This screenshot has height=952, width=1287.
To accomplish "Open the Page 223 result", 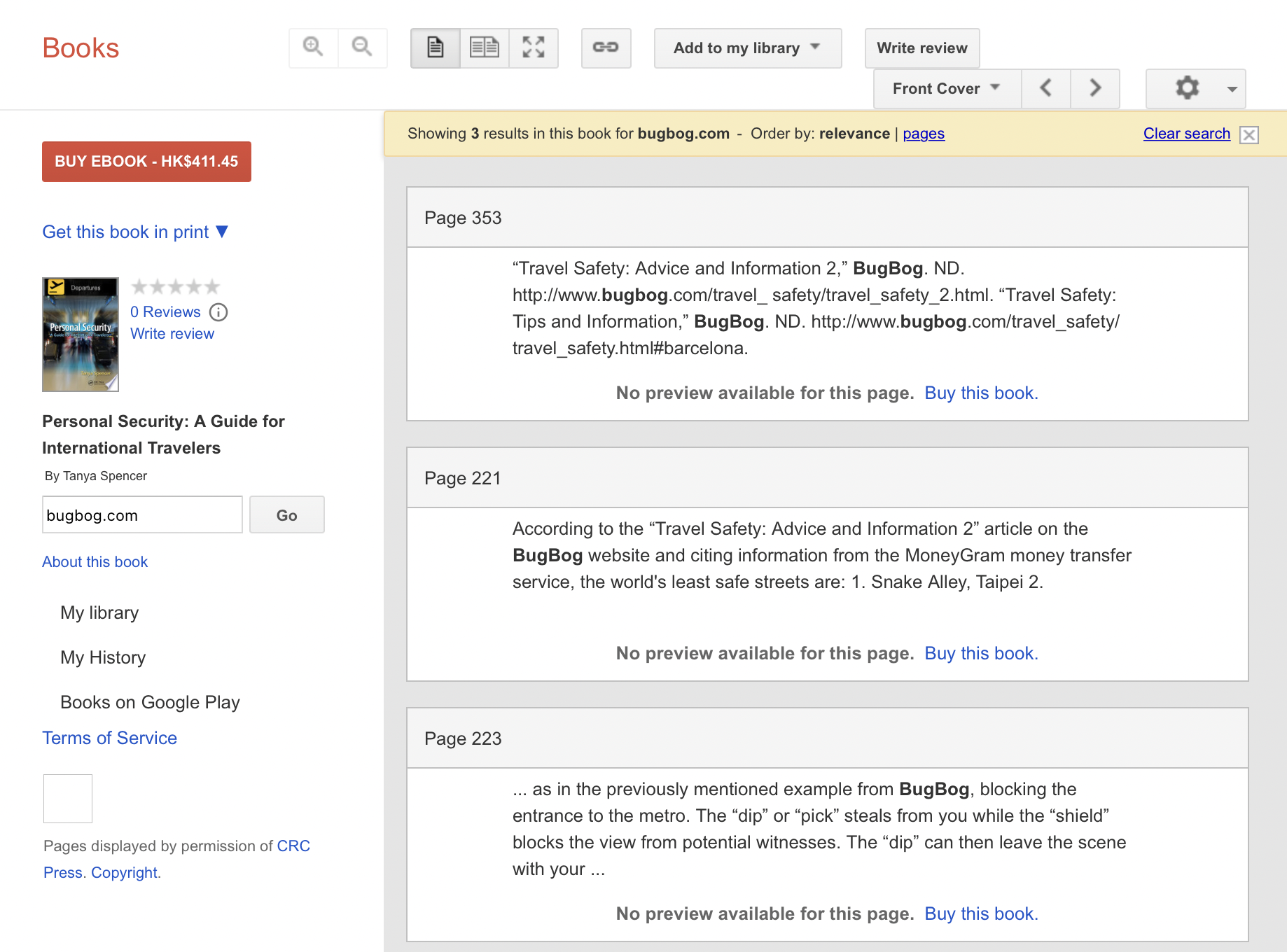I will [463, 738].
